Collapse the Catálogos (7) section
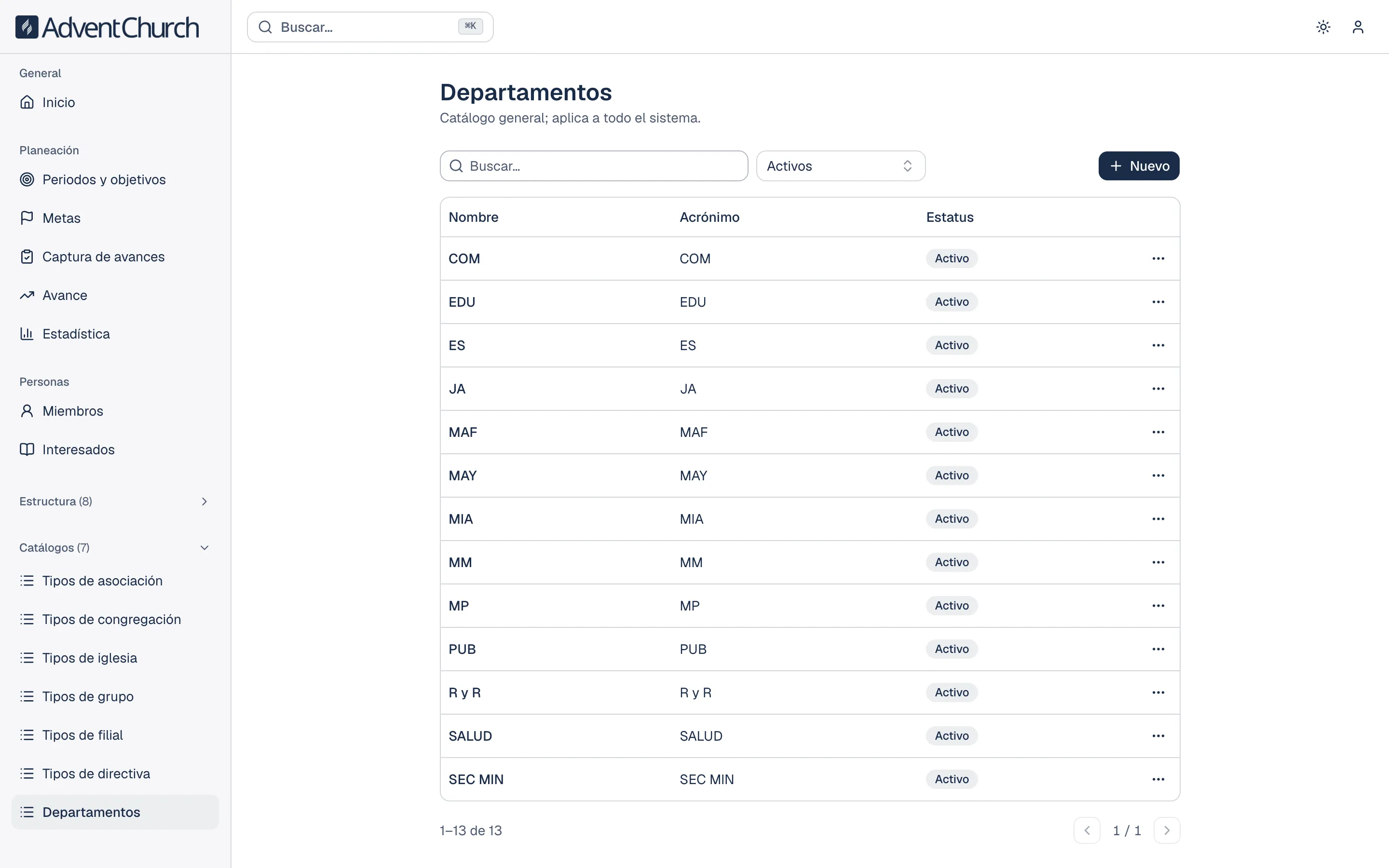1389x868 pixels. coord(115,548)
